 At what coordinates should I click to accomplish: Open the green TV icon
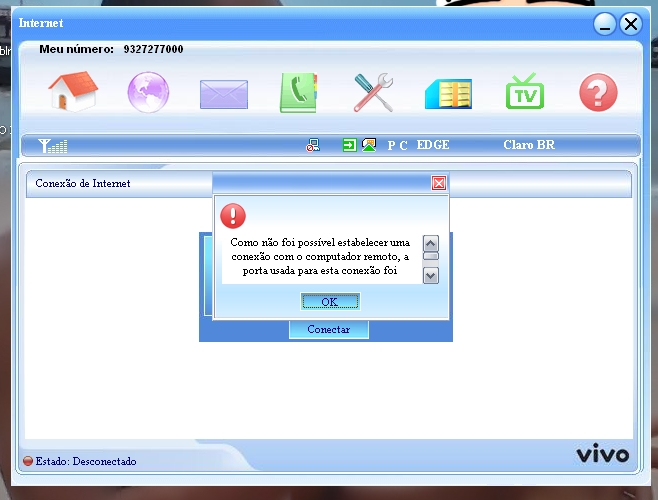click(525, 91)
